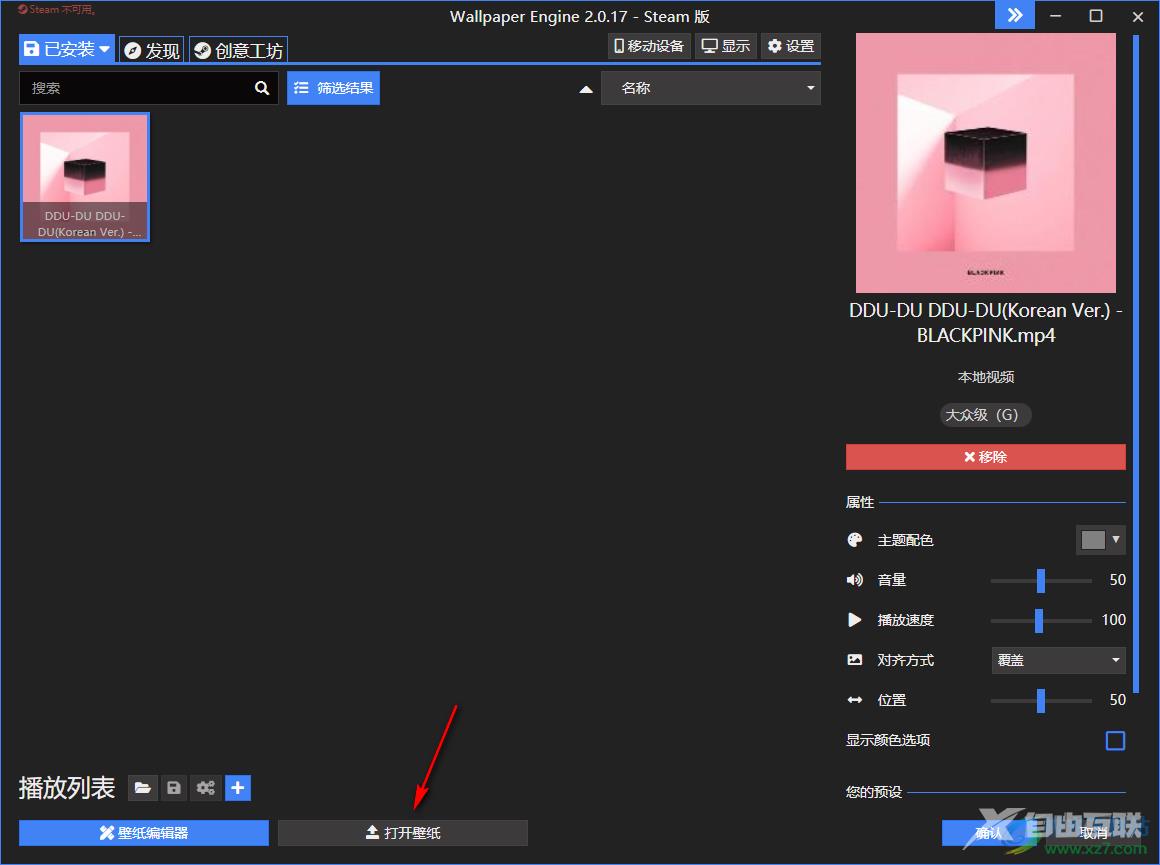Open playlist settings gears icon

point(206,788)
